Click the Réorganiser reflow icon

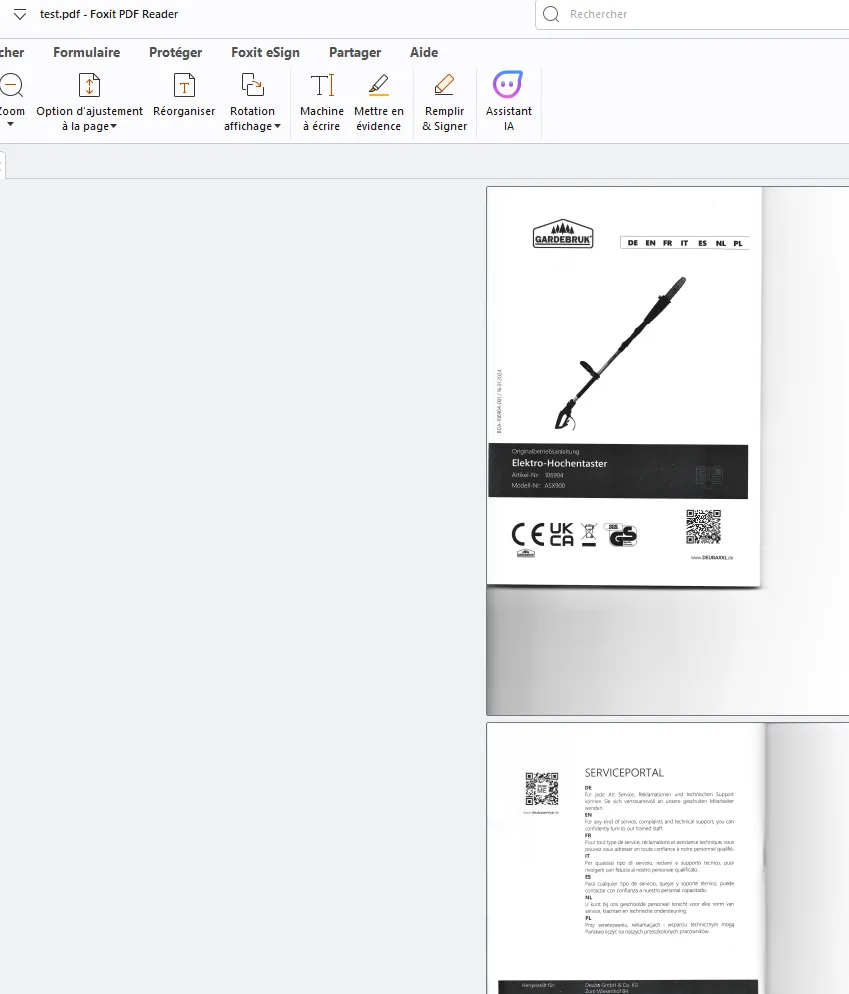184,86
